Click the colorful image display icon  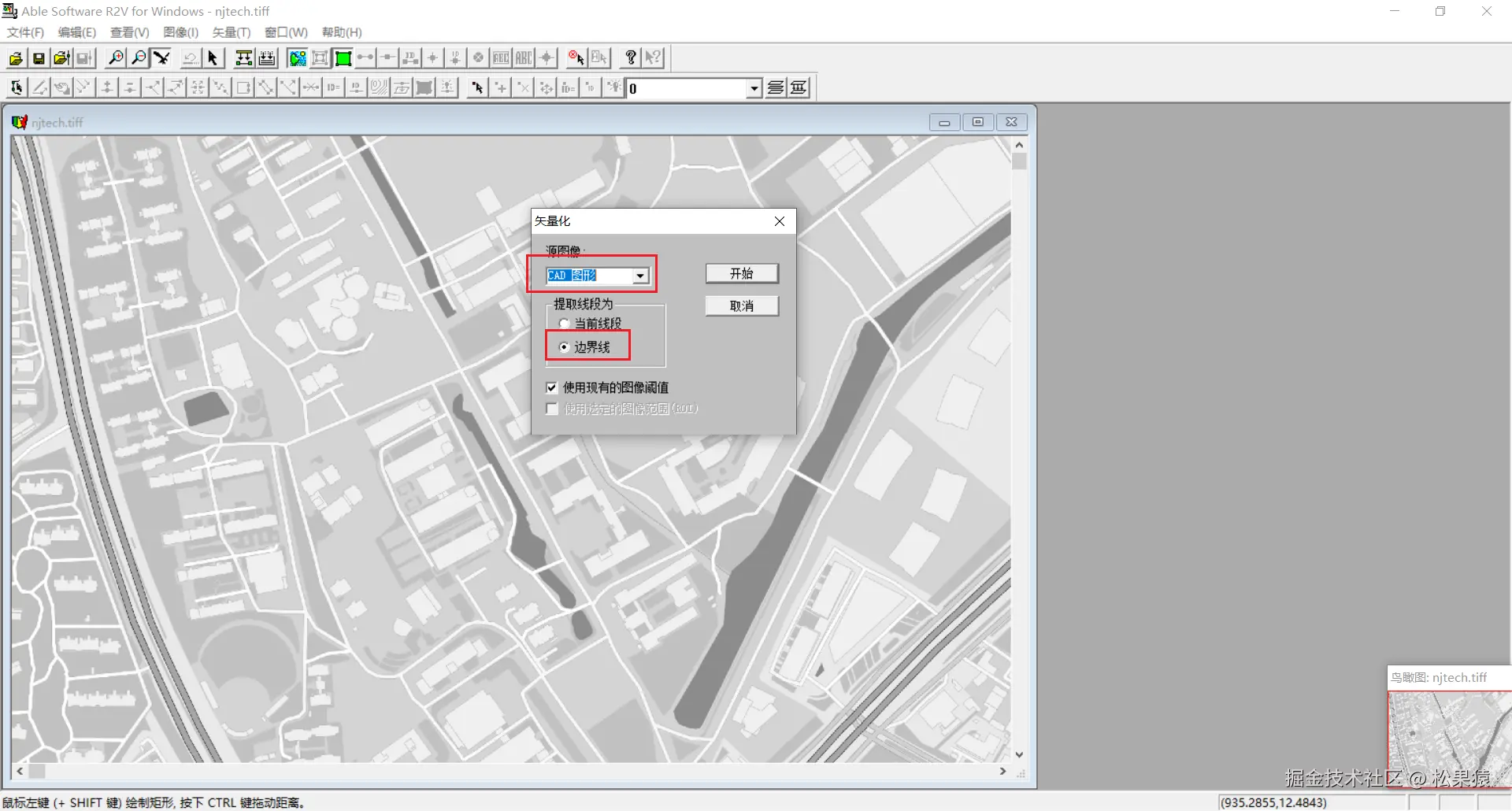pos(298,58)
